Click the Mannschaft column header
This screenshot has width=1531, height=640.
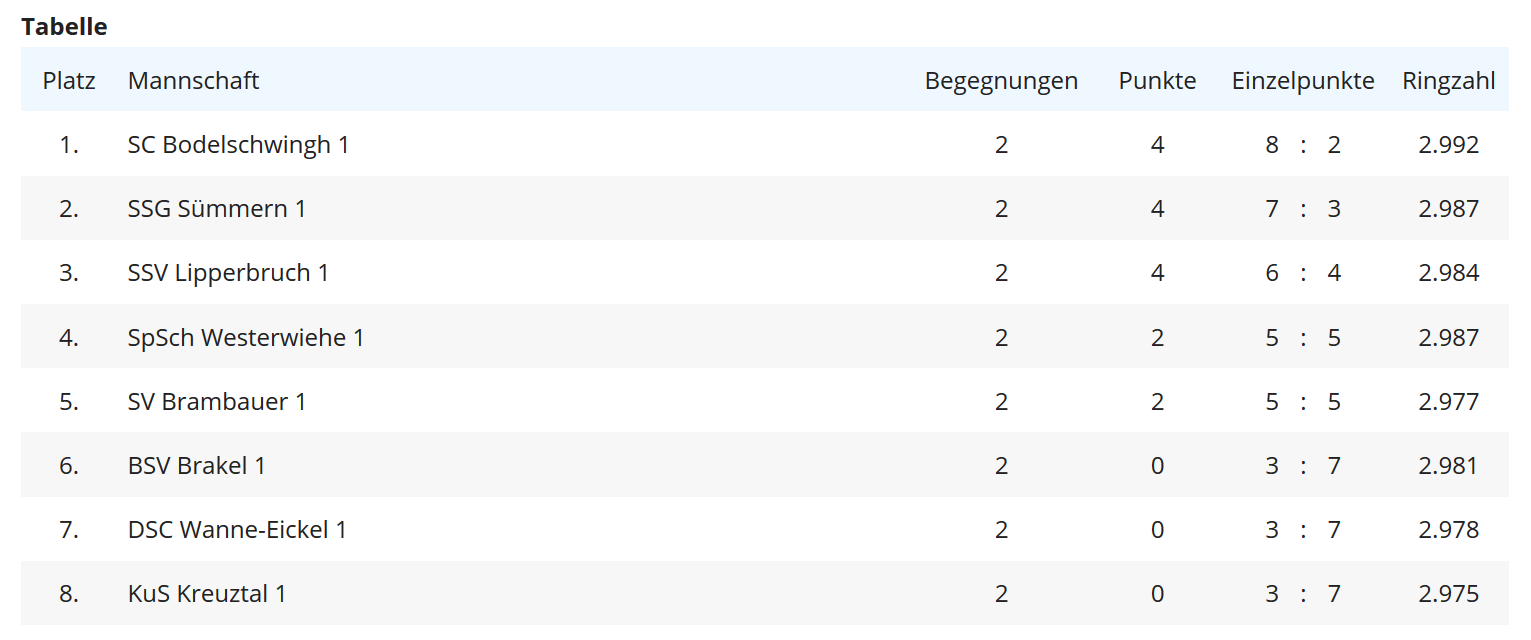[x=193, y=81]
